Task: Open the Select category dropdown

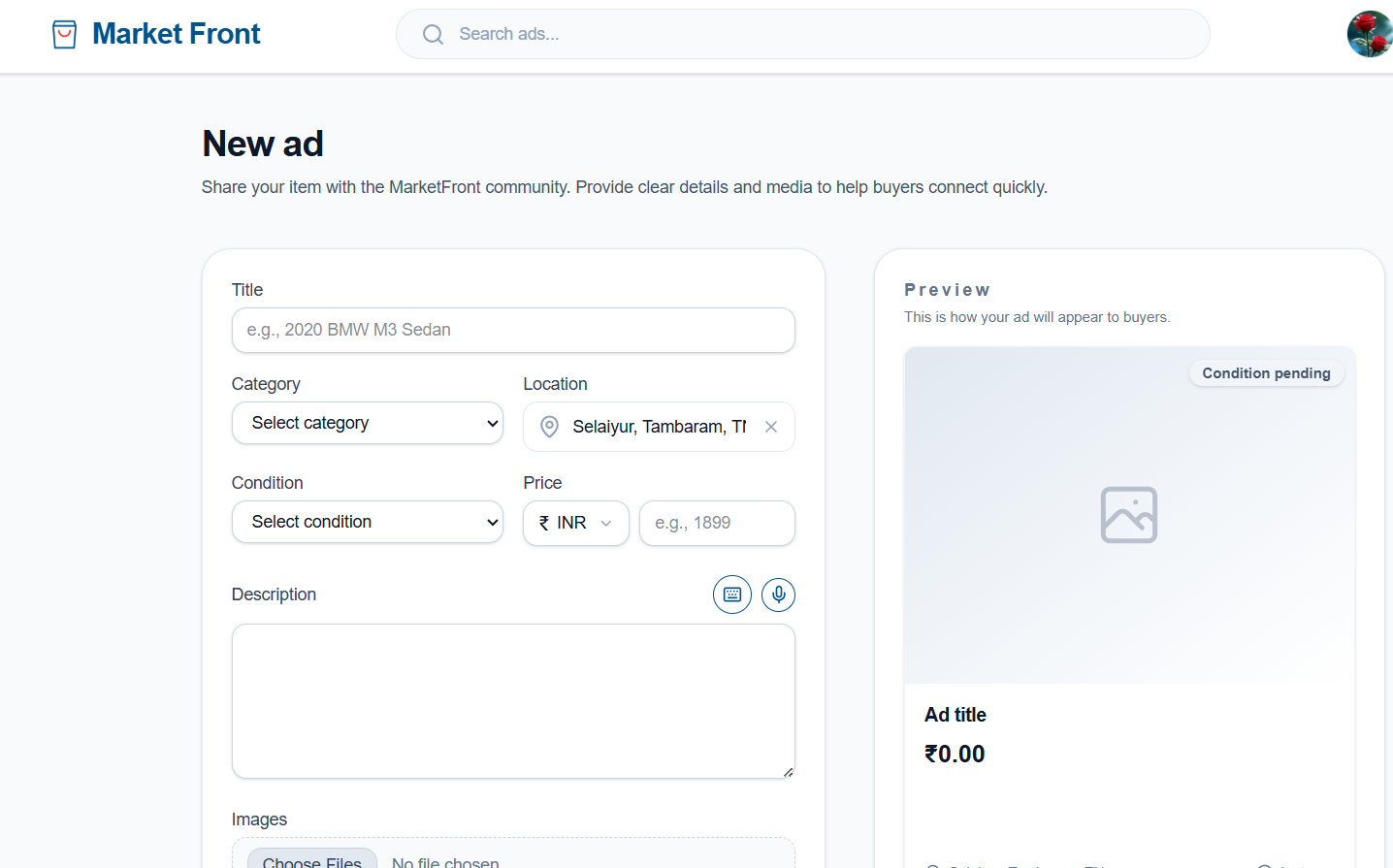Action: [368, 423]
